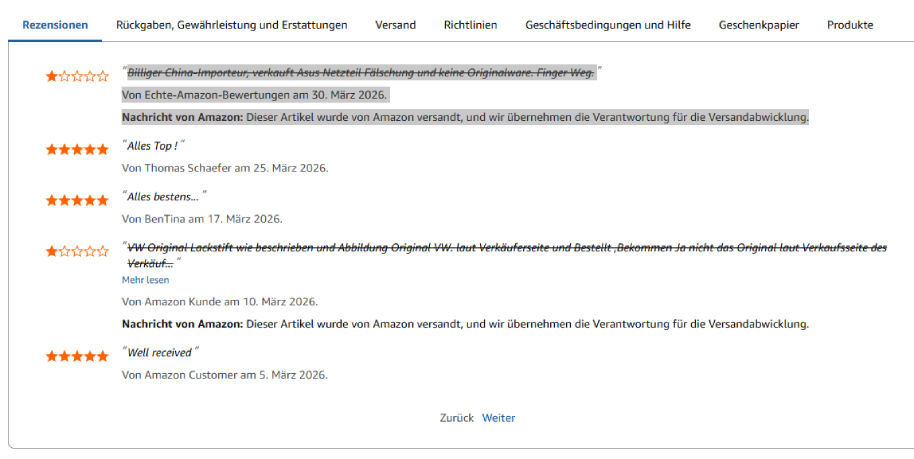This screenshot has height=459, width=914.
Task: Click one-star rating of VW Lackstift review
Action: [x=77, y=251]
